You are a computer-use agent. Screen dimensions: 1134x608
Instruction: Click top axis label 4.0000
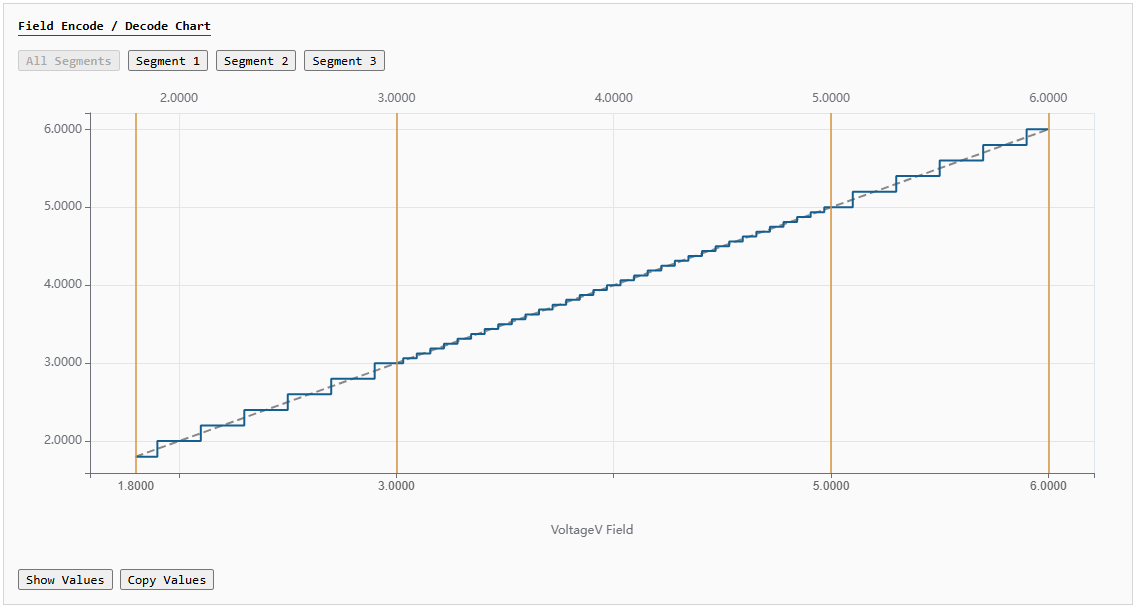point(613,98)
